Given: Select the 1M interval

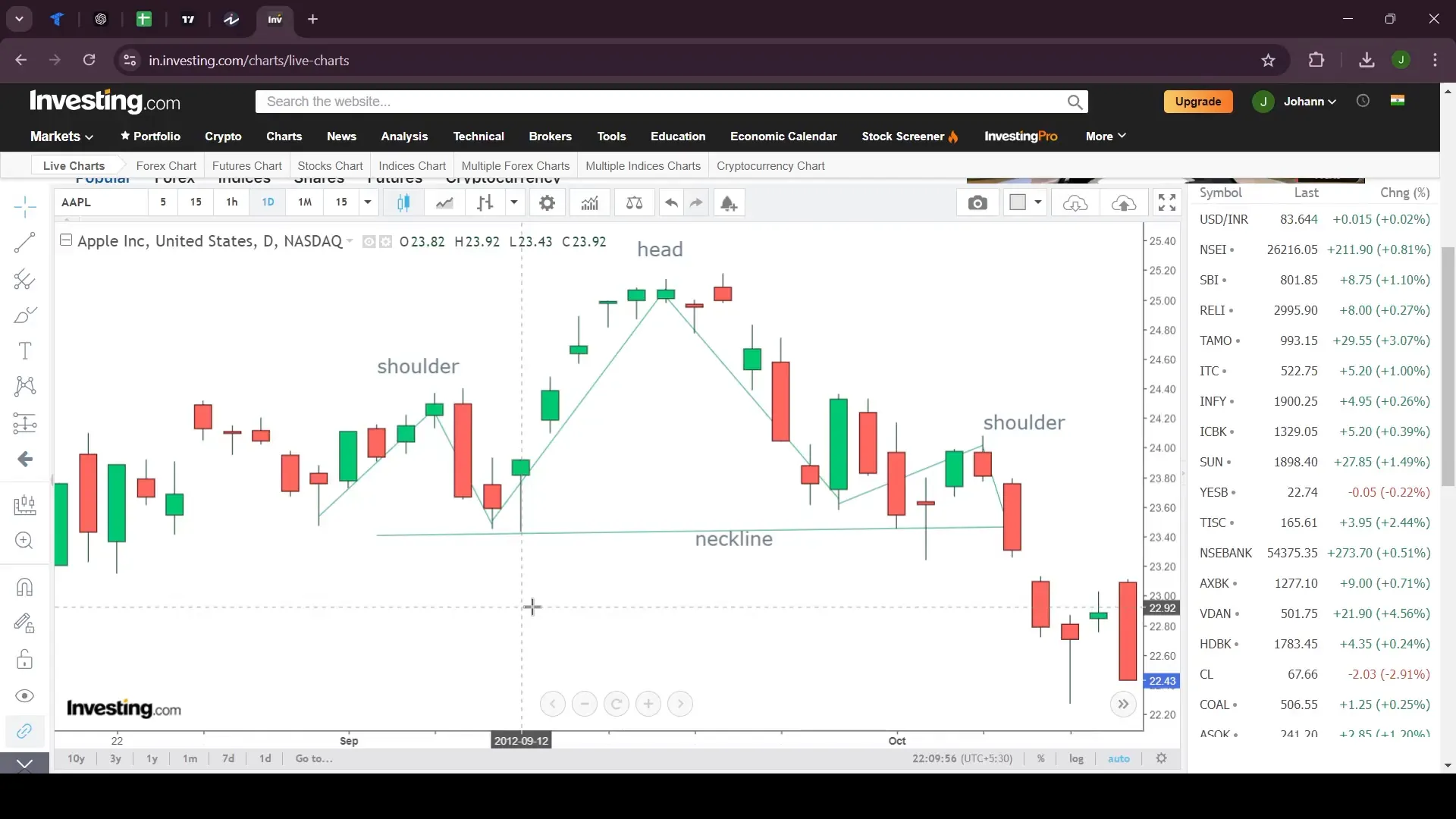Looking at the screenshot, I should click(x=305, y=202).
